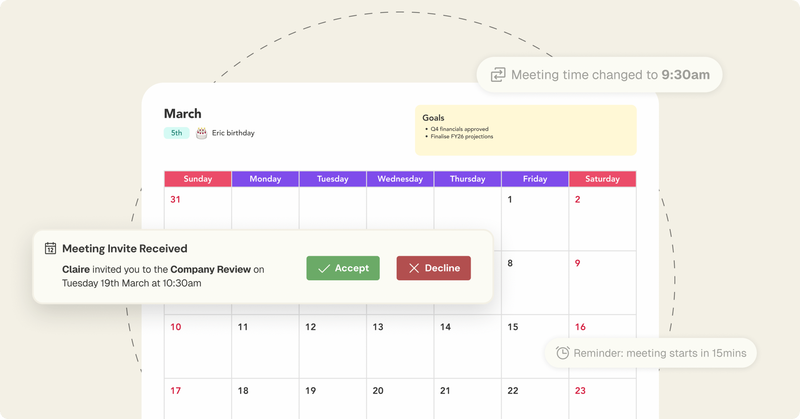
Task: Decline the Company Review meeting invite
Action: pyautogui.click(x=434, y=268)
